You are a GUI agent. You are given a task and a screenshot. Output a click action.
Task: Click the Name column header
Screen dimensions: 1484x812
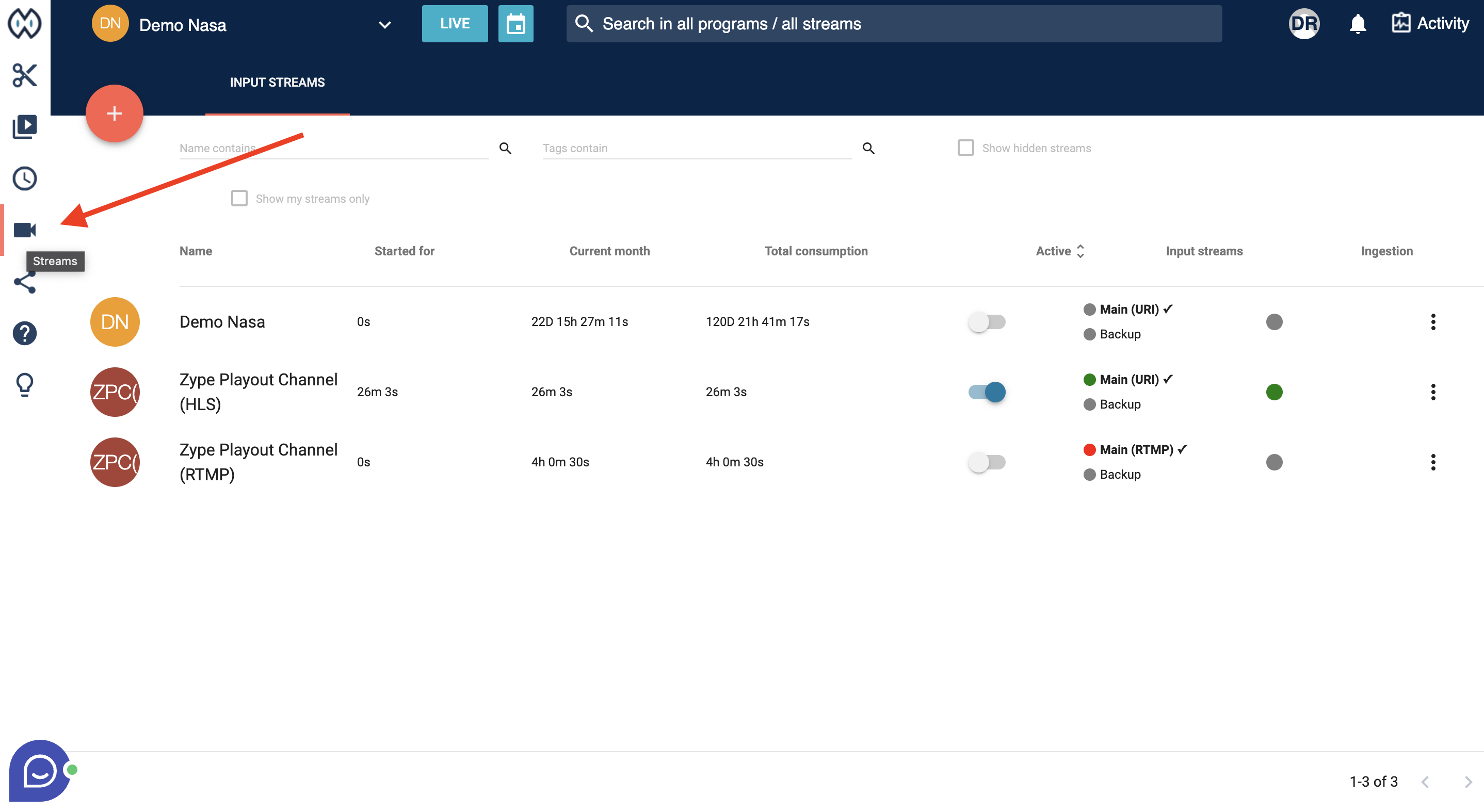(195, 251)
